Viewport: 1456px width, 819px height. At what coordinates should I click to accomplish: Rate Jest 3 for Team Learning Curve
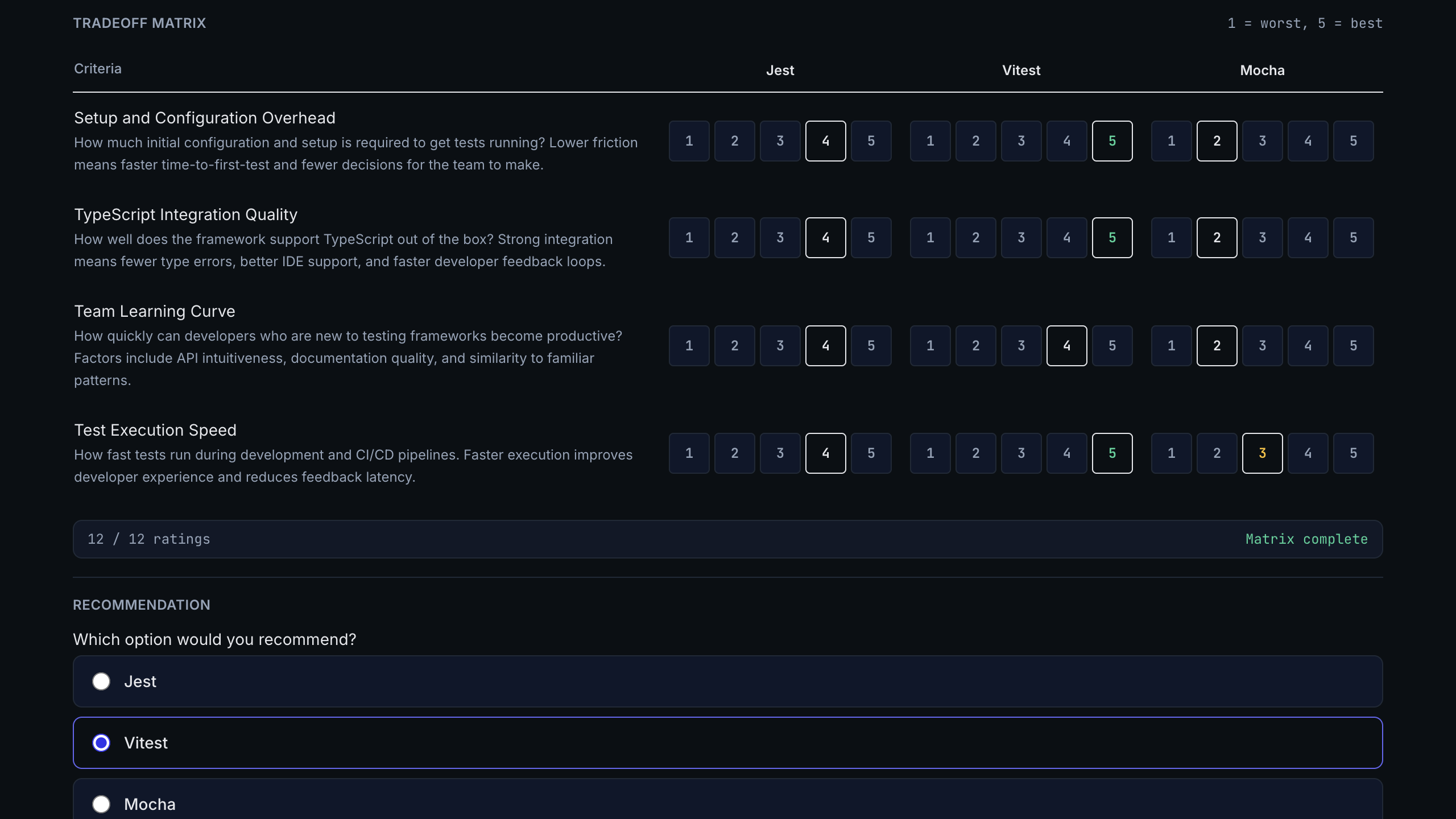point(780,345)
